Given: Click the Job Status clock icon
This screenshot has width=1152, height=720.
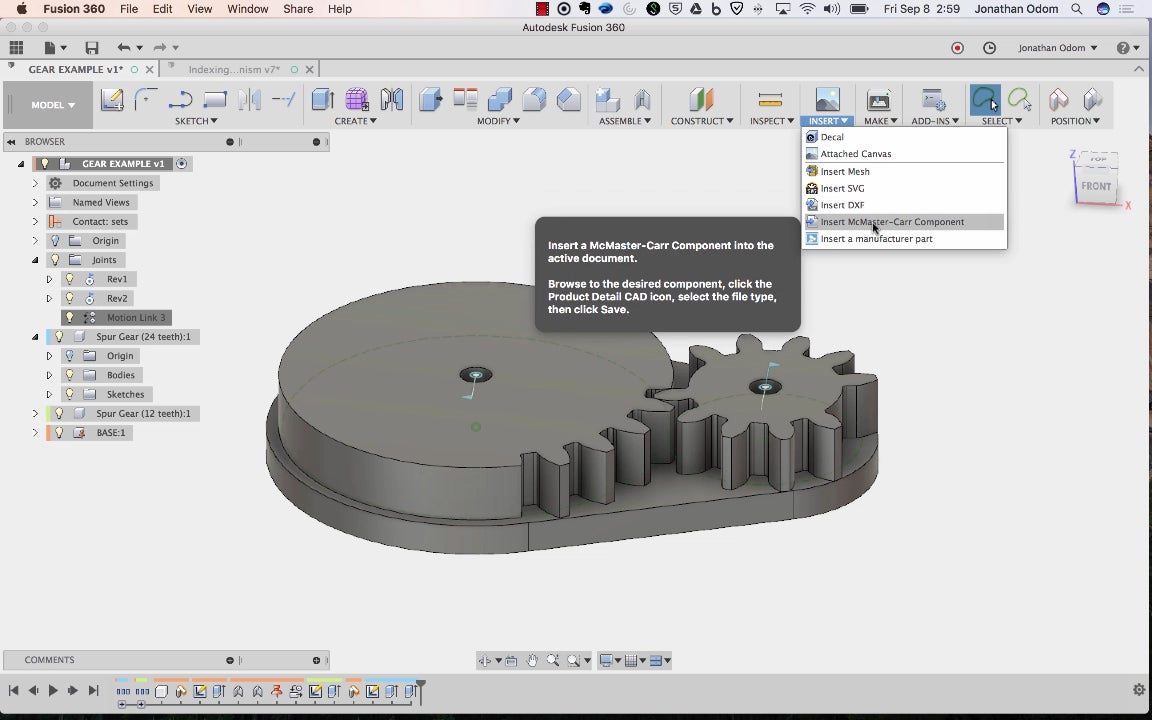Looking at the screenshot, I should (x=989, y=48).
